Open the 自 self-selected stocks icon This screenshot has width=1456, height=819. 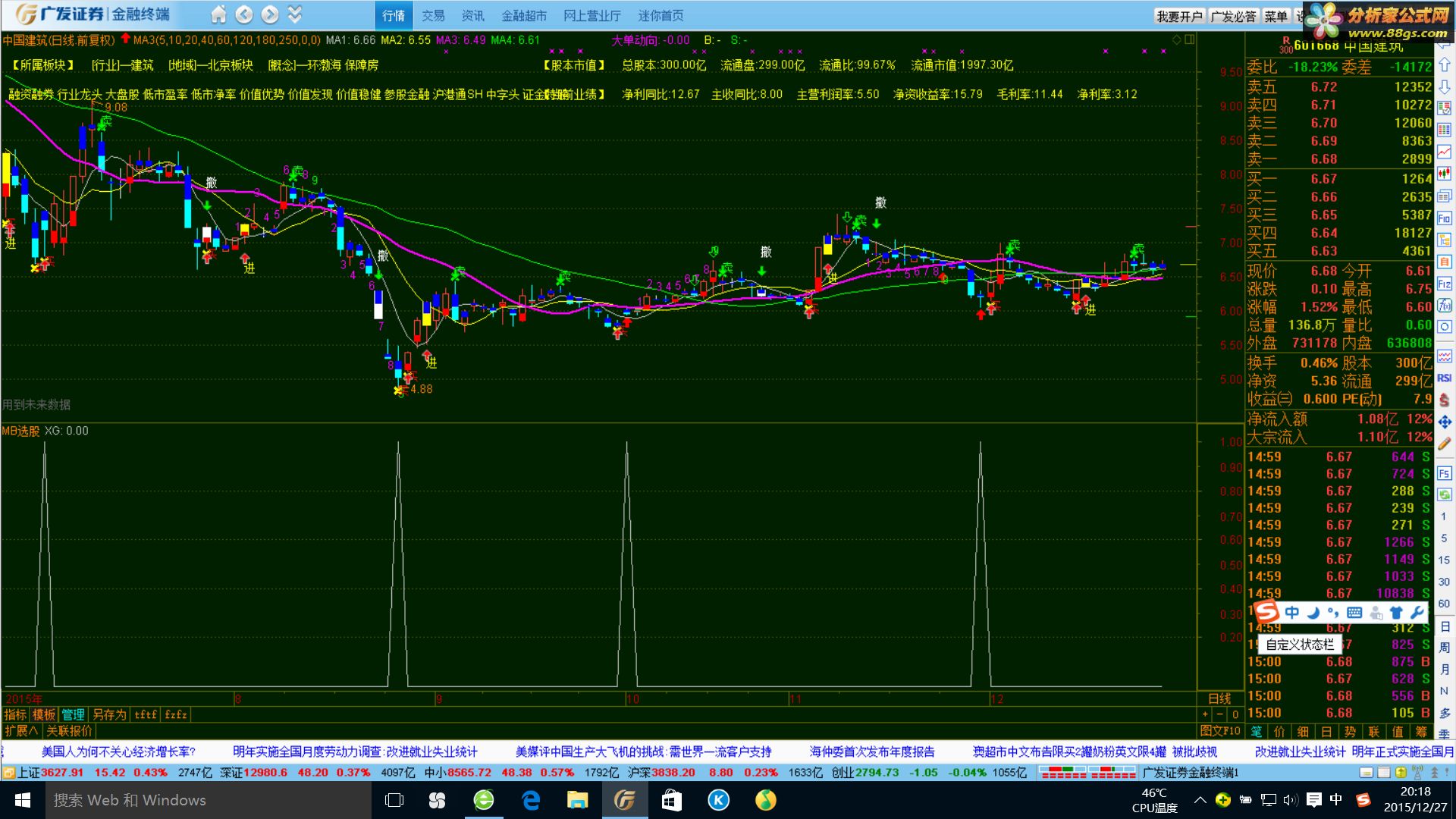1445,262
